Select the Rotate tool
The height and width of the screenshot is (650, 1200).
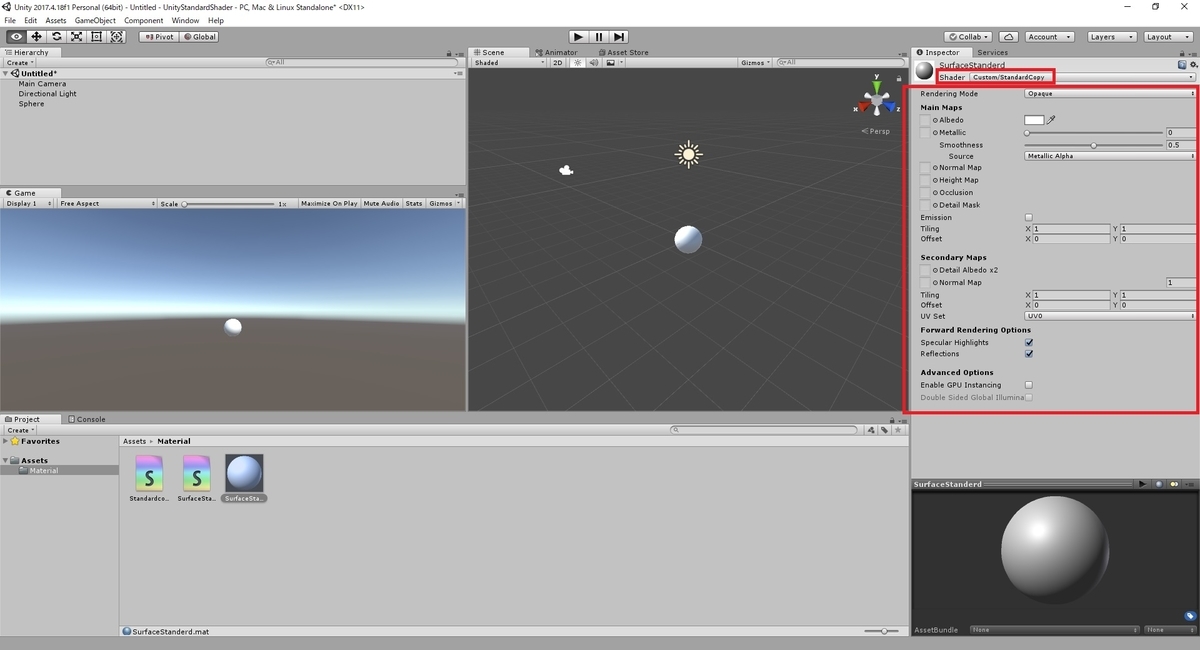[57, 37]
